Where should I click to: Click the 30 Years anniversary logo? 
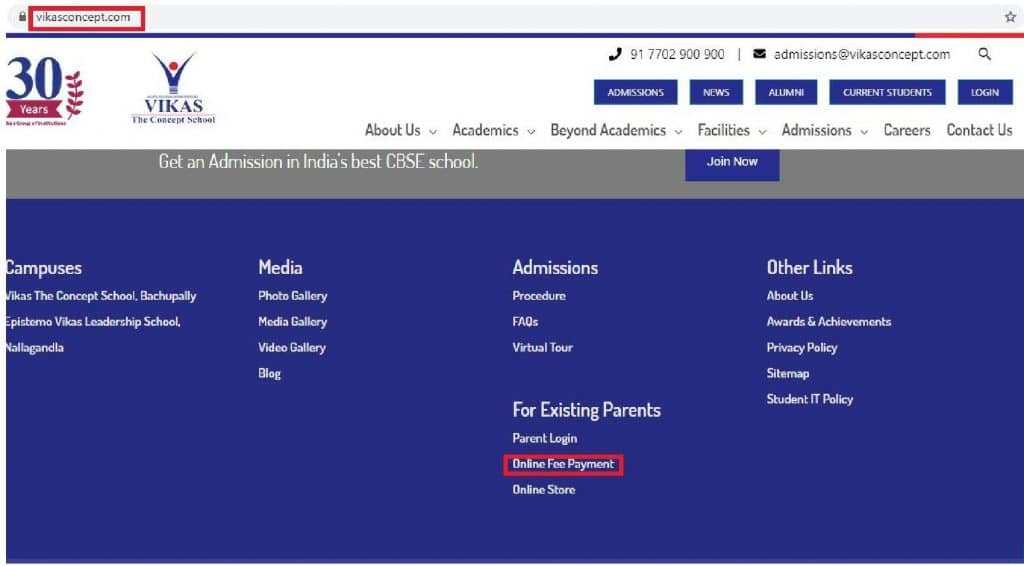[44, 91]
